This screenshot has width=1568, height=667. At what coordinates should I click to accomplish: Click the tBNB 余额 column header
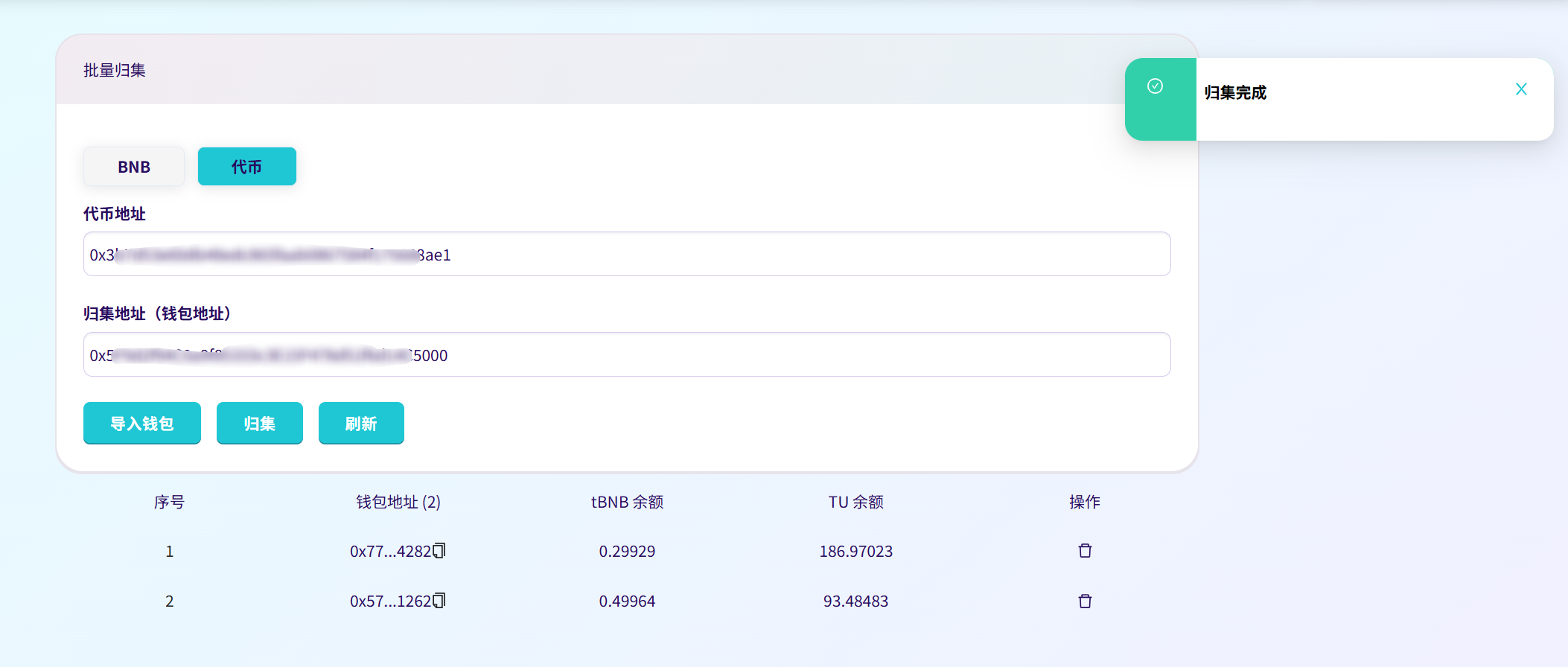627,502
